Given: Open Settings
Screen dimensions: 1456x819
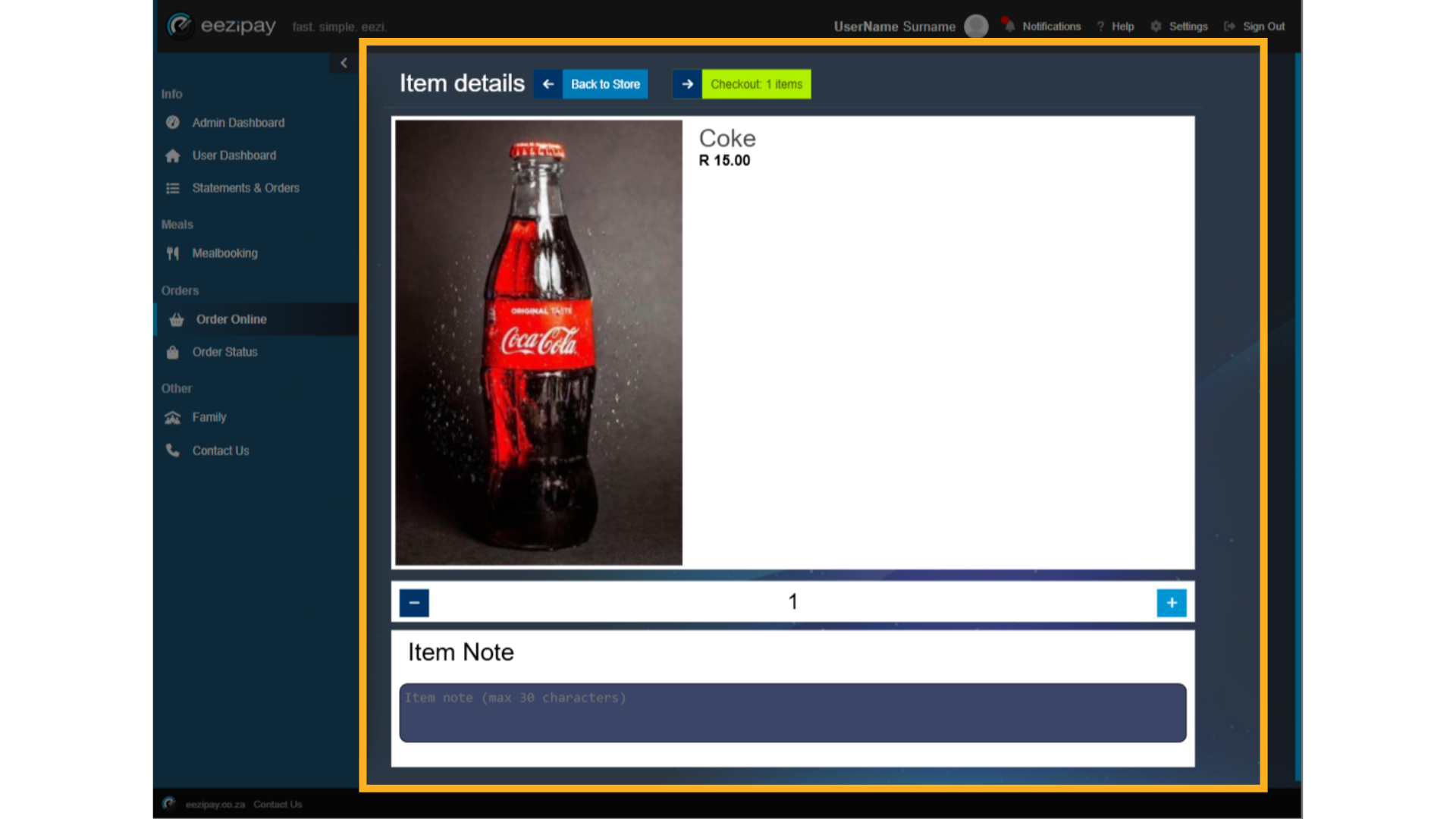Looking at the screenshot, I should pyautogui.click(x=1188, y=27).
